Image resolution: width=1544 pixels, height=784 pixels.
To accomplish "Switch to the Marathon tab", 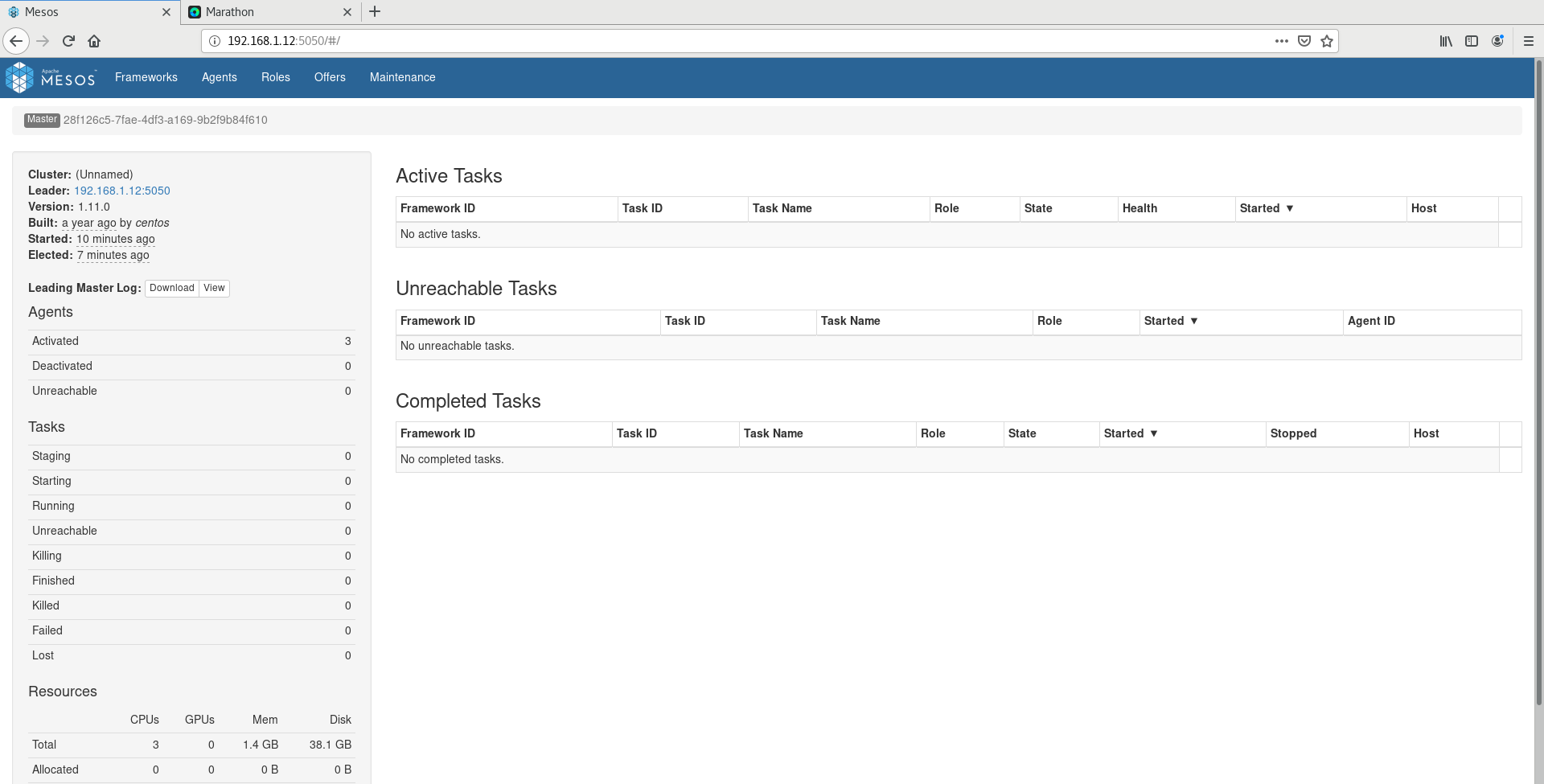I will [270, 12].
